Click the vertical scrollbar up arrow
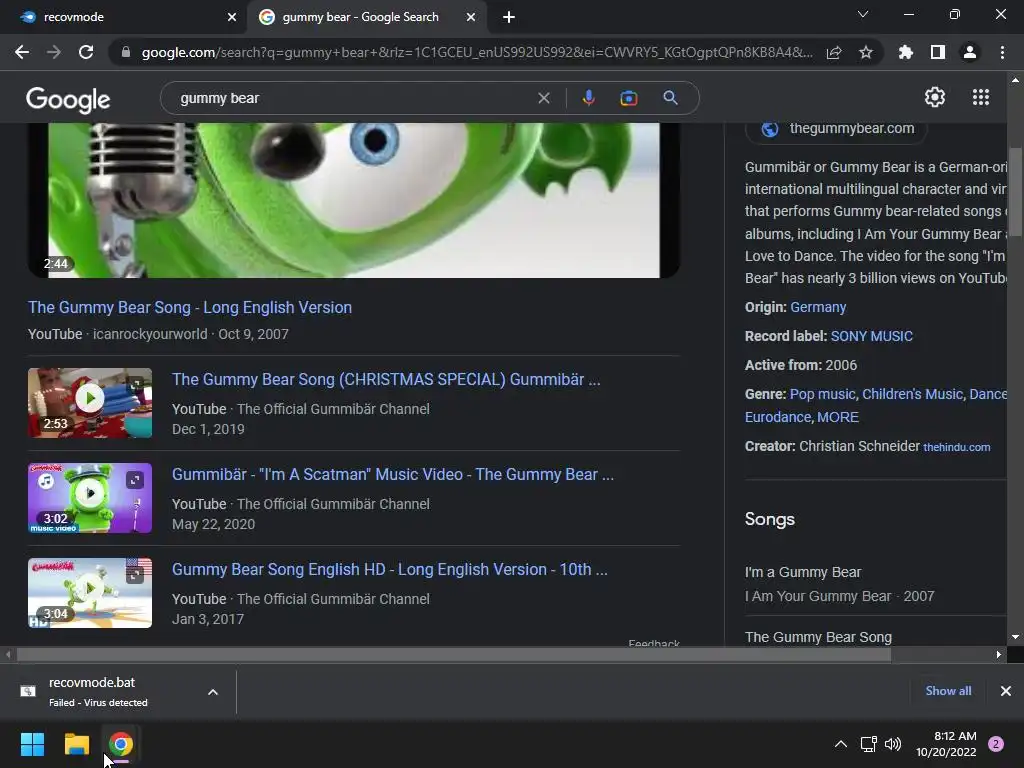 (x=1015, y=80)
